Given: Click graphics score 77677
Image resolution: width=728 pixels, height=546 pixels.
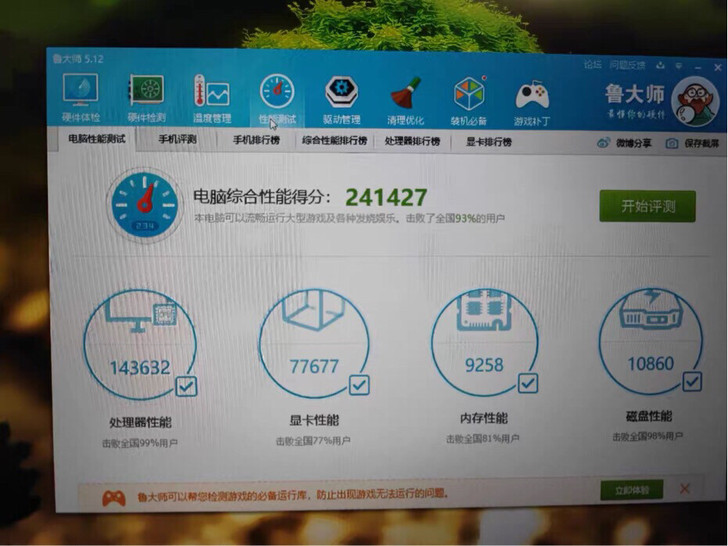Looking at the screenshot, I should [x=314, y=366].
